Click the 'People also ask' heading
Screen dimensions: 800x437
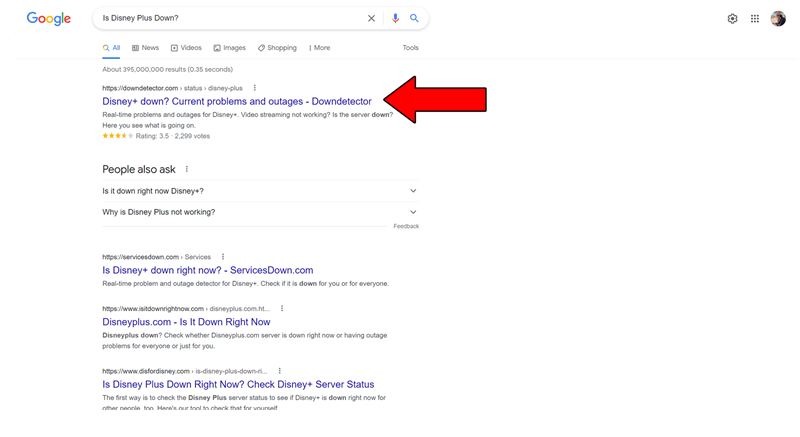pos(139,169)
